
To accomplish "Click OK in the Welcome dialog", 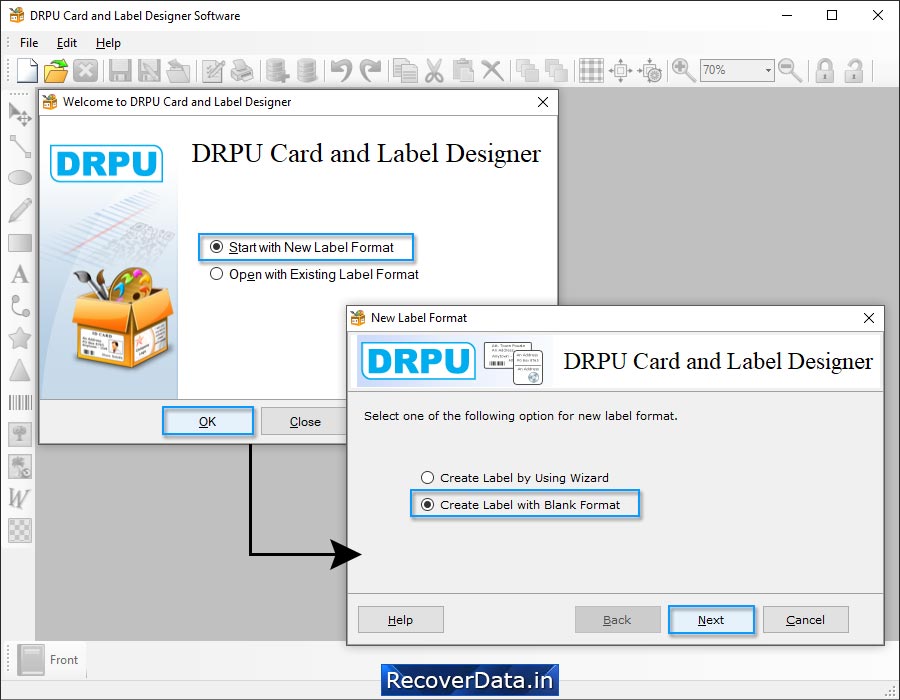I will pyautogui.click(x=208, y=422).
